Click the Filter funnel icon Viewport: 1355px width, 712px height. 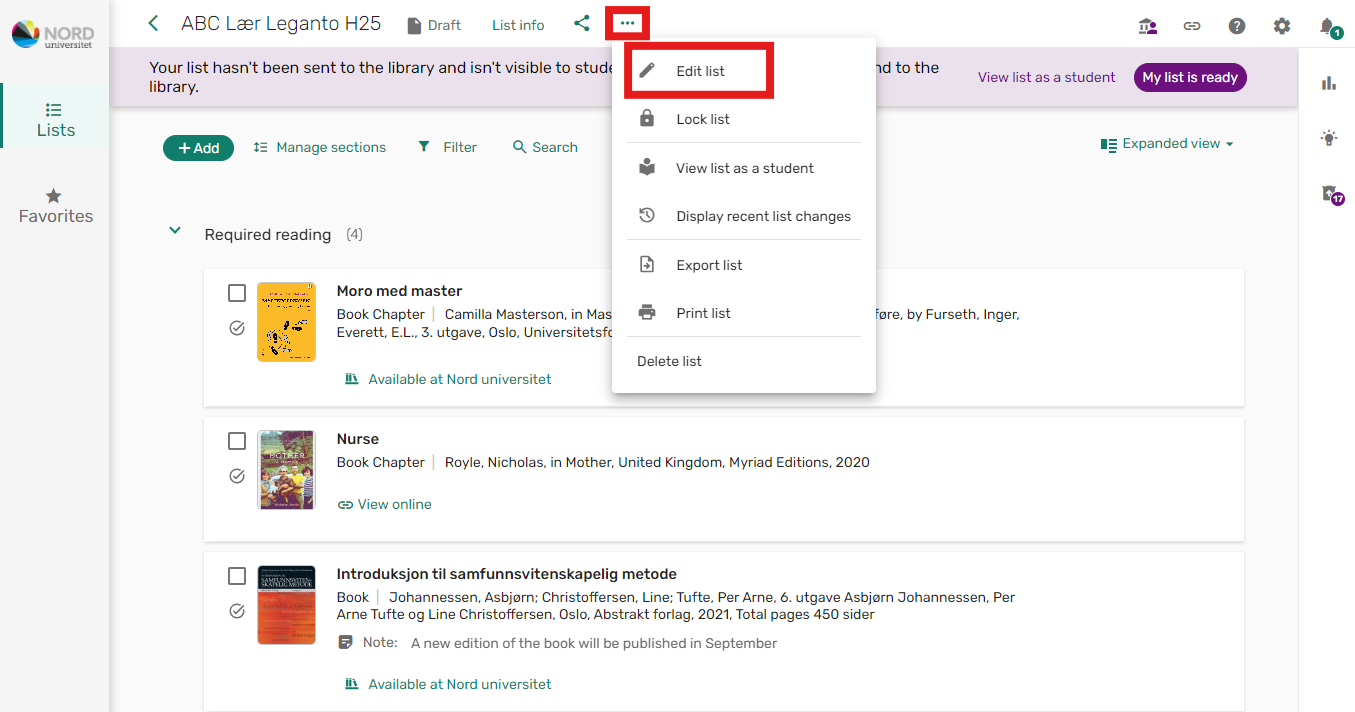coord(424,147)
